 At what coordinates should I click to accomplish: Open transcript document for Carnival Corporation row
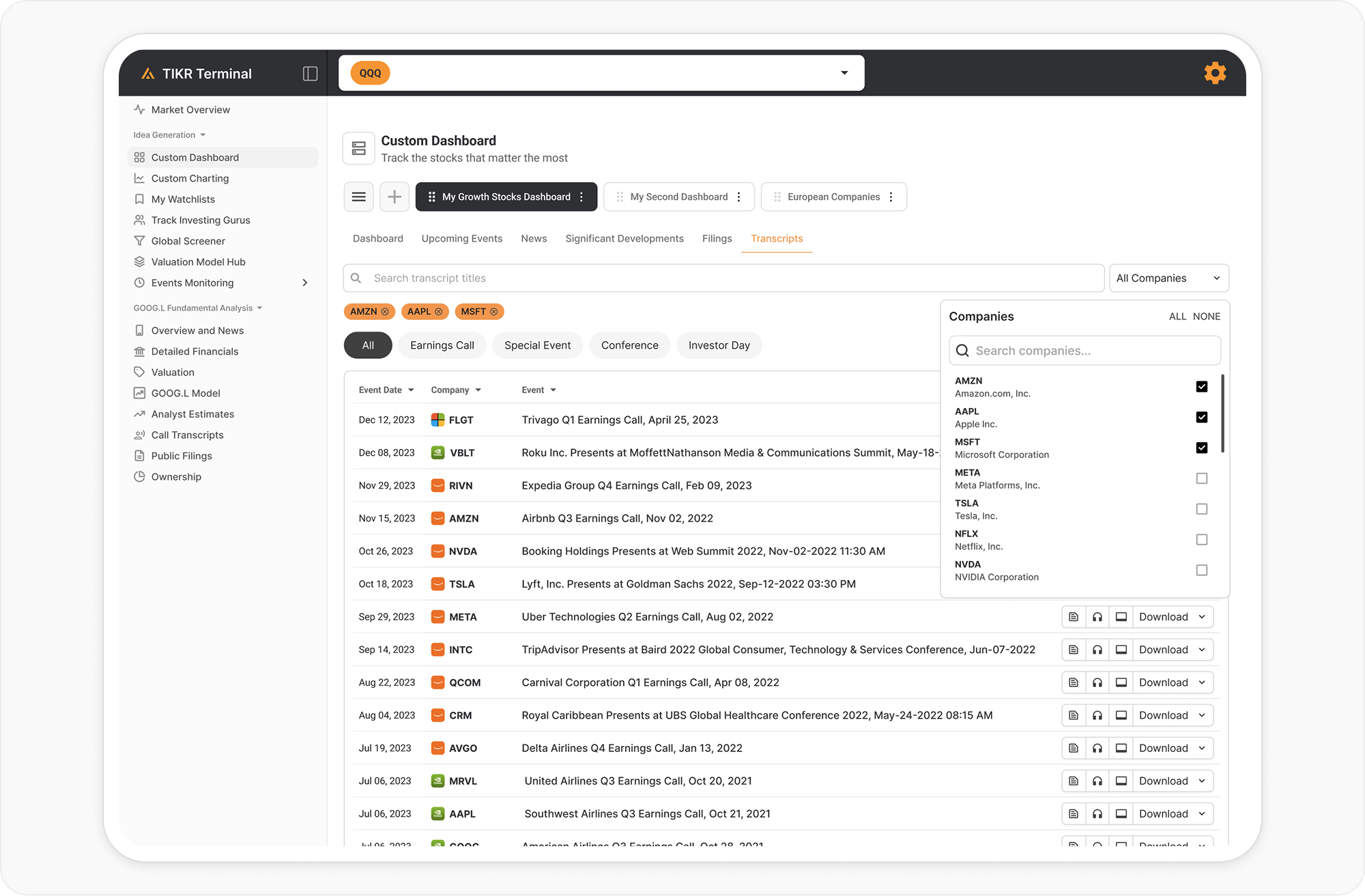click(1074, 682)
